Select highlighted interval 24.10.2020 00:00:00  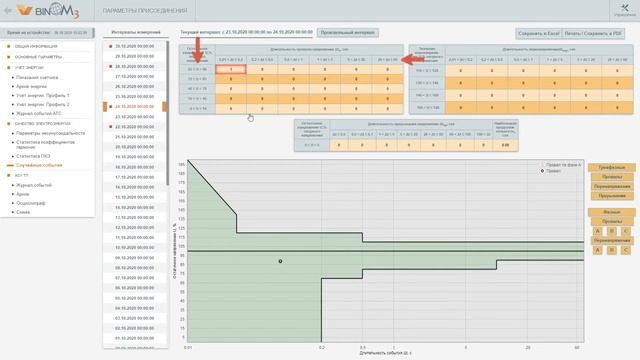click(x=135, y=107)
